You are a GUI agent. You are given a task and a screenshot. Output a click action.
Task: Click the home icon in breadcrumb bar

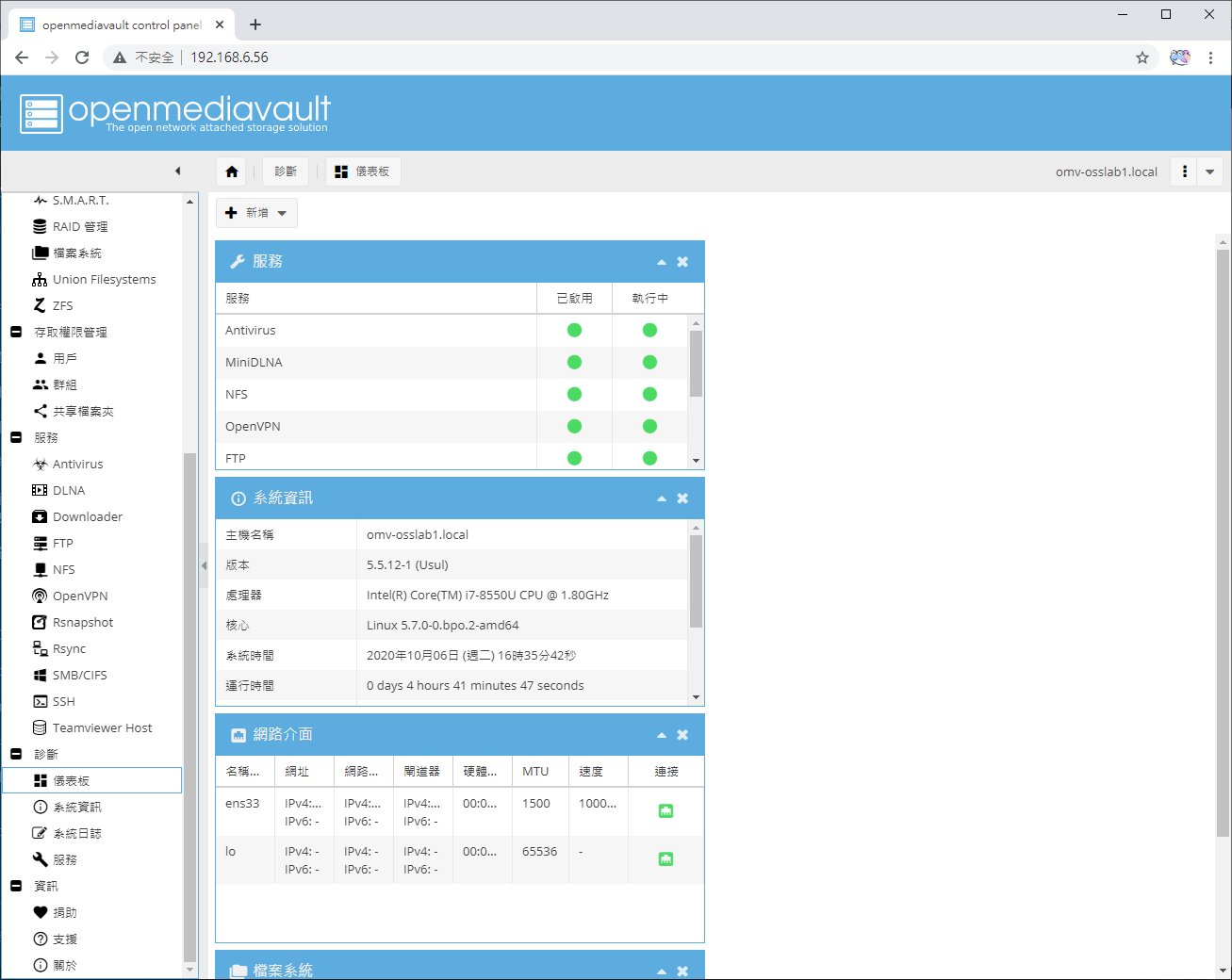[x=232, y=171]
